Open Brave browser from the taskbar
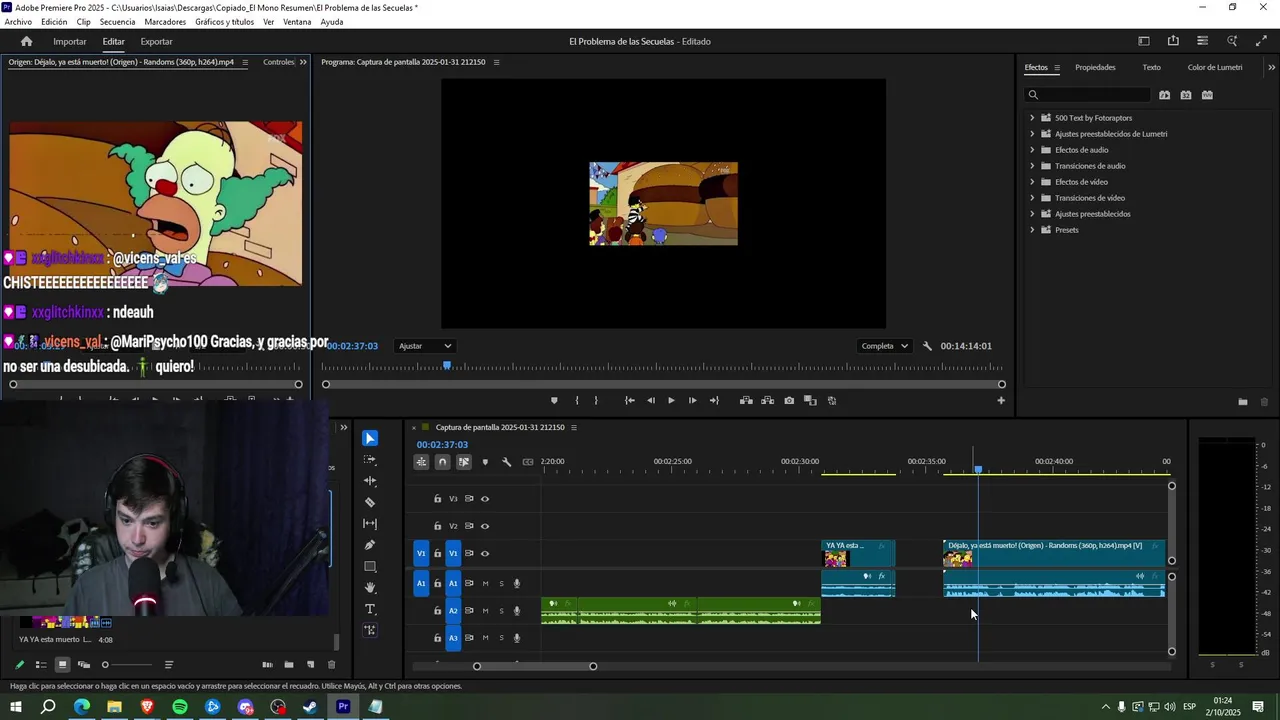 tap(147, 707)
